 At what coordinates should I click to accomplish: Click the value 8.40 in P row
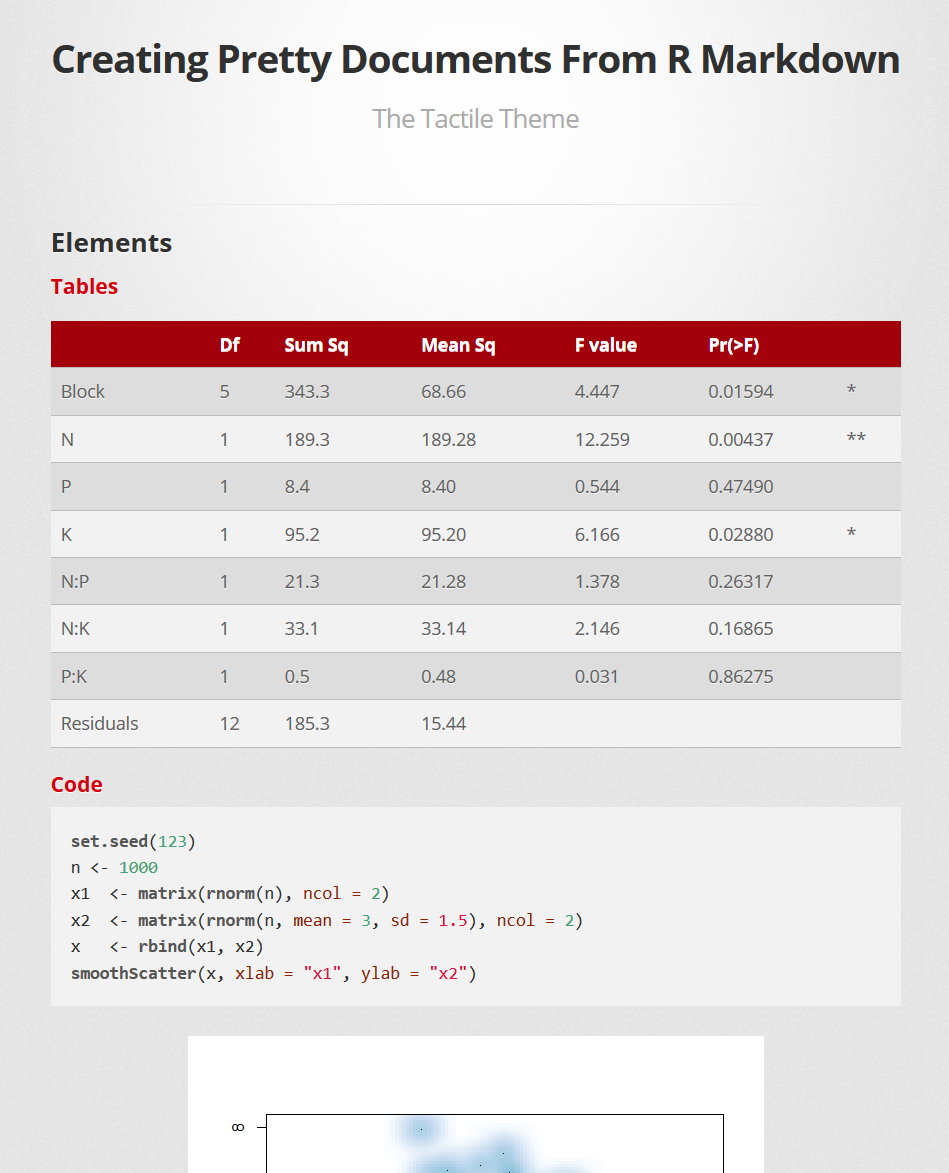click(x=438, y=486)
